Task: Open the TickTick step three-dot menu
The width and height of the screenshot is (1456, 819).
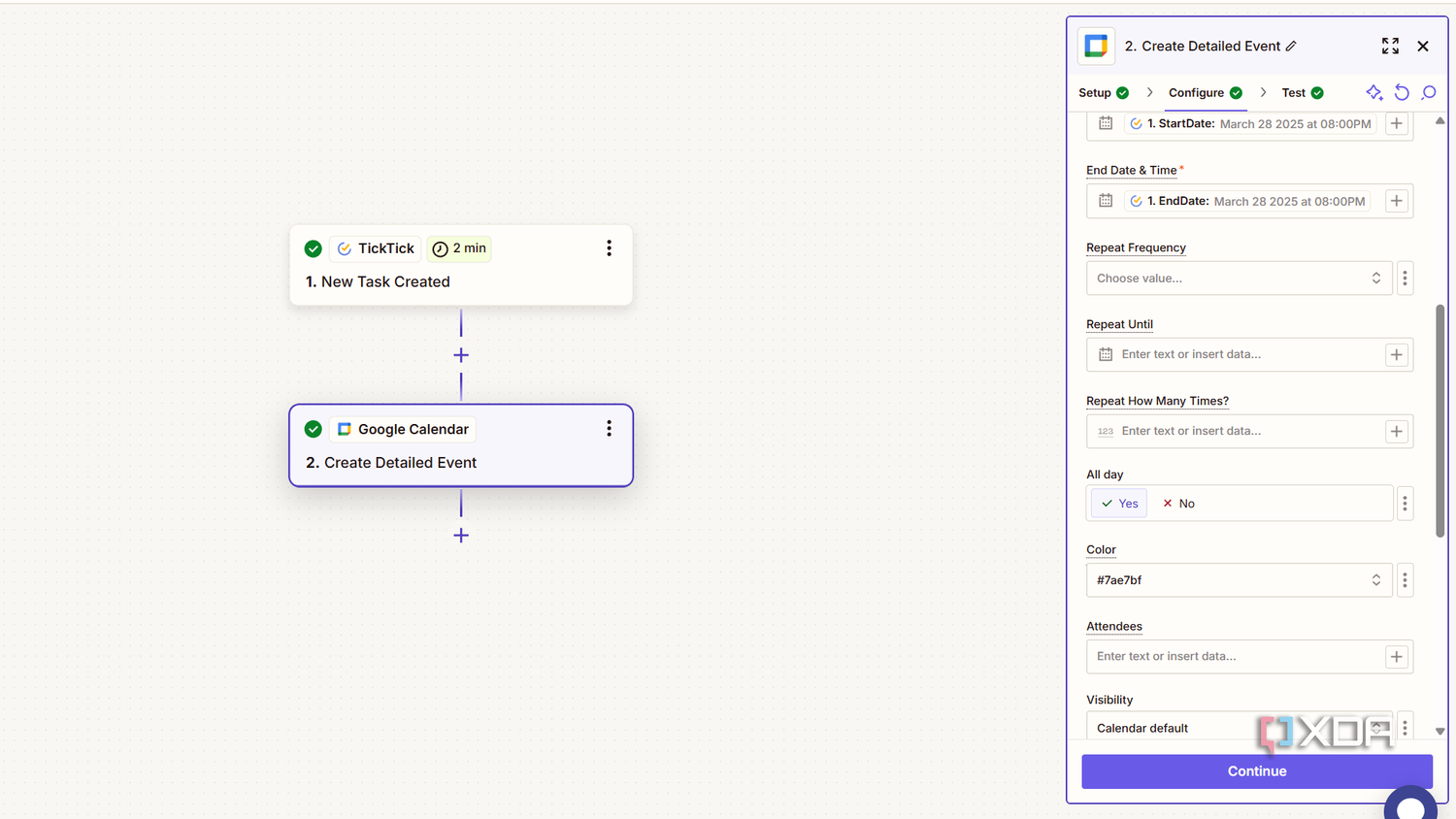Action: click(x=609, y=248)
